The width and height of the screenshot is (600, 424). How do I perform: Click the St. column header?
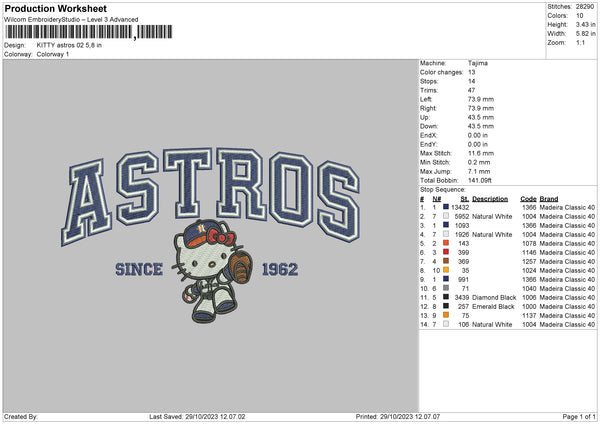coord(465,199)
